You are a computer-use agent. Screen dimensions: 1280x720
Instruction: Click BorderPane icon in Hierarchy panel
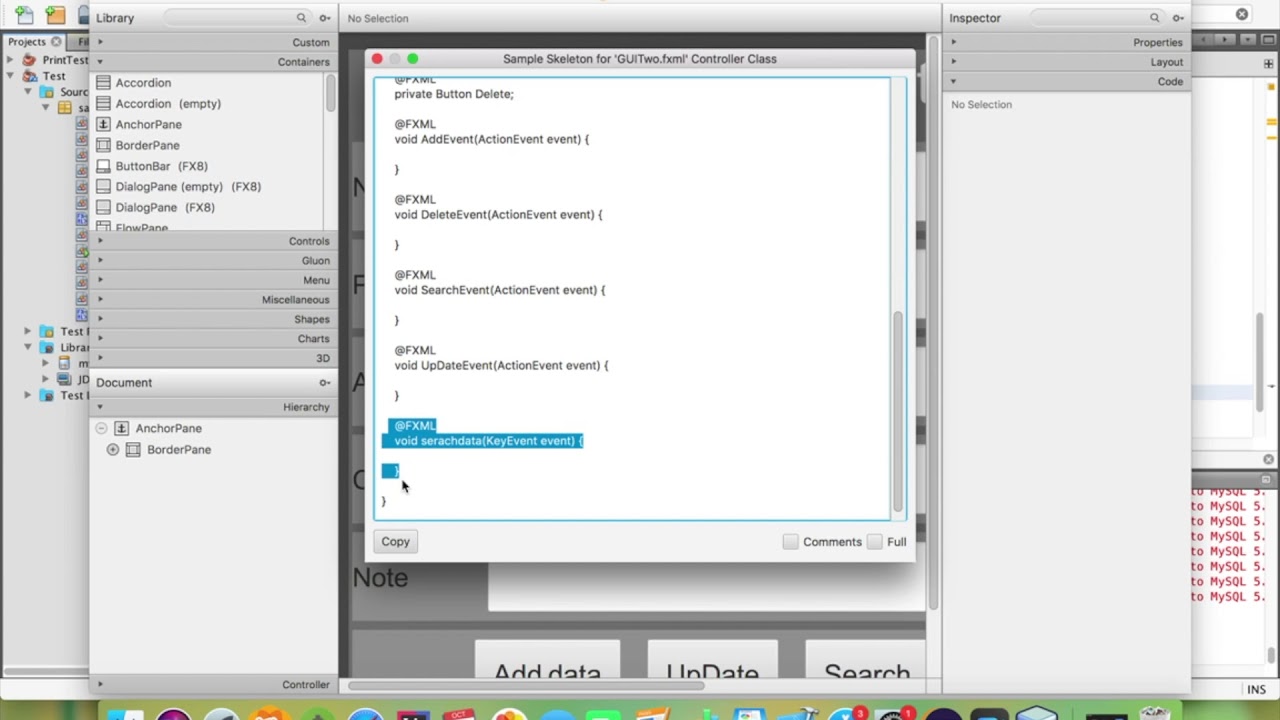click(x=133, y=450)
